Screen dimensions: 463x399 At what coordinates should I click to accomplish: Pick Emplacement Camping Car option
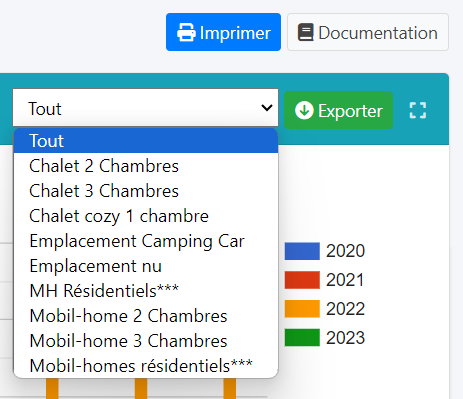(146, 241)
